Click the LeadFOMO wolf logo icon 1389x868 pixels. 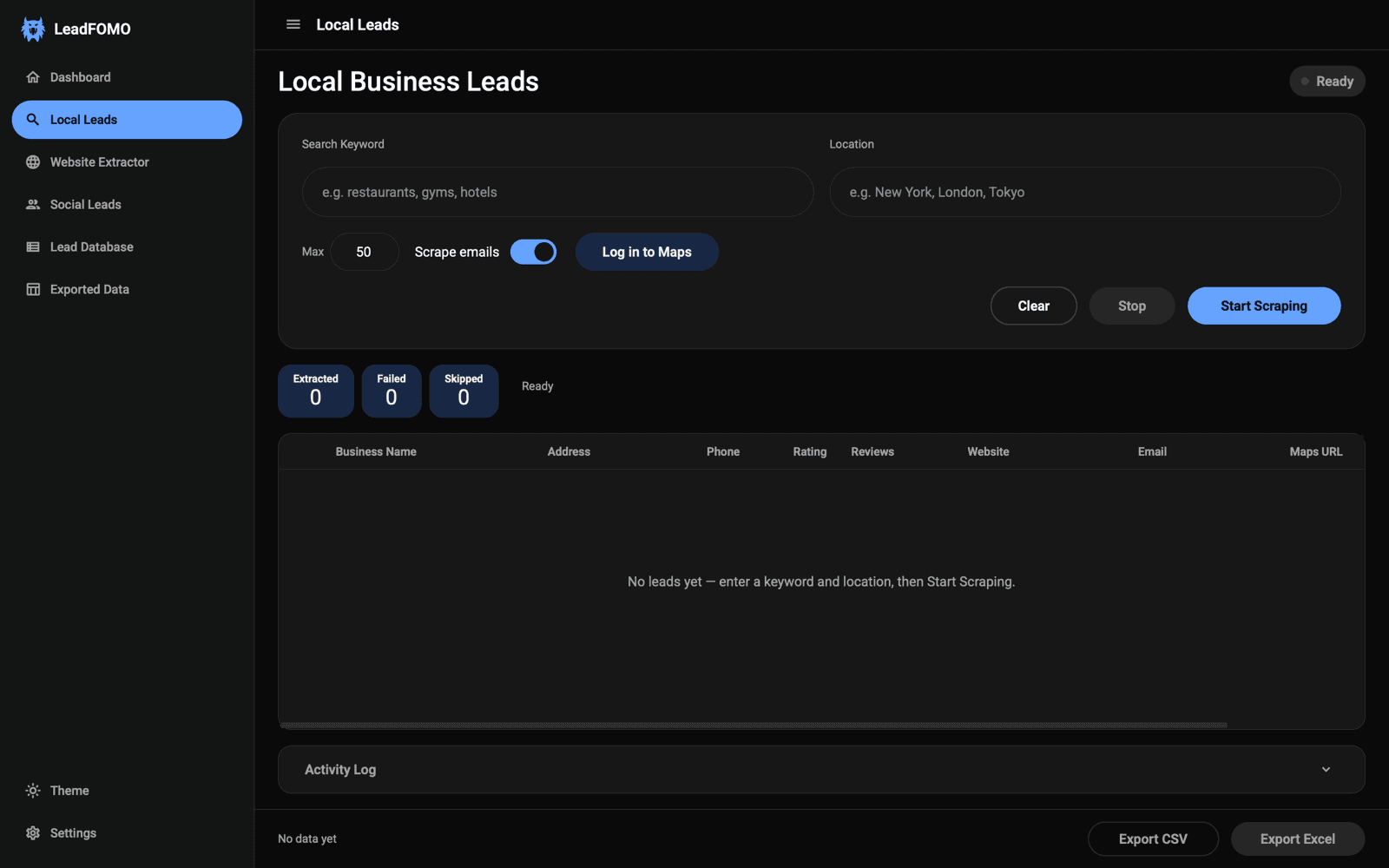[33, 29]
